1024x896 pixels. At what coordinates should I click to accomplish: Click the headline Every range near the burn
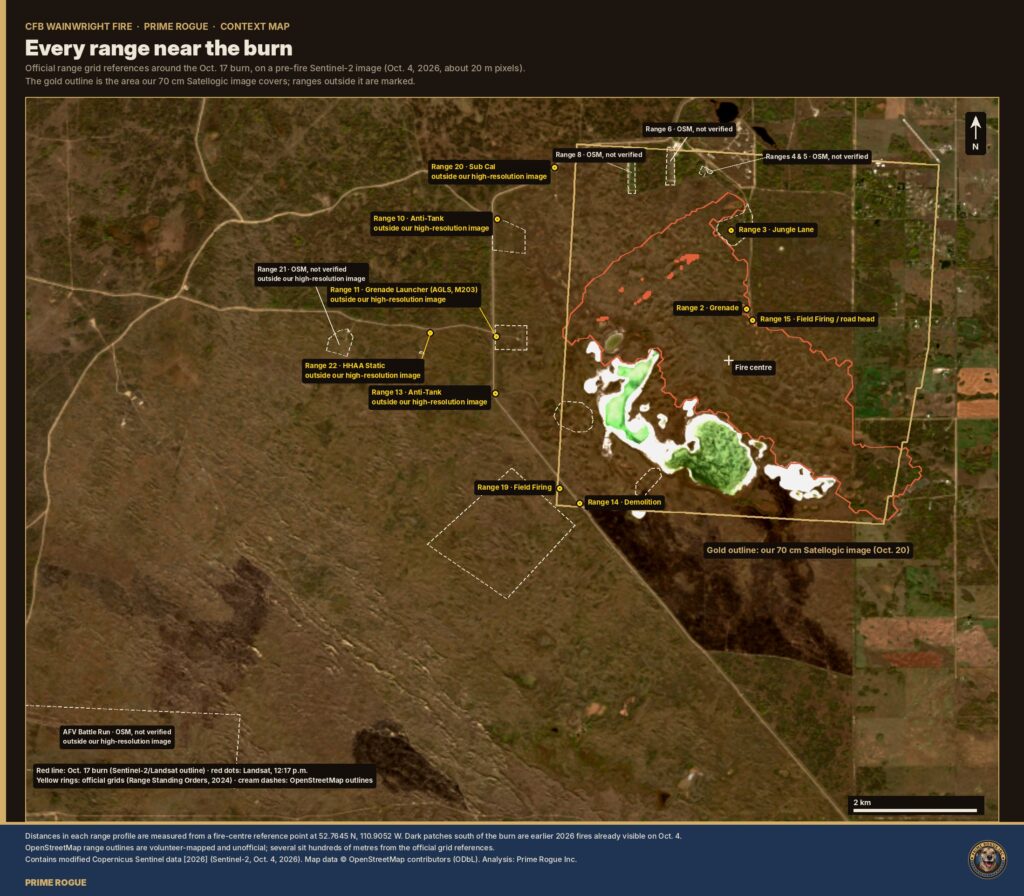[x=159, y=48]
